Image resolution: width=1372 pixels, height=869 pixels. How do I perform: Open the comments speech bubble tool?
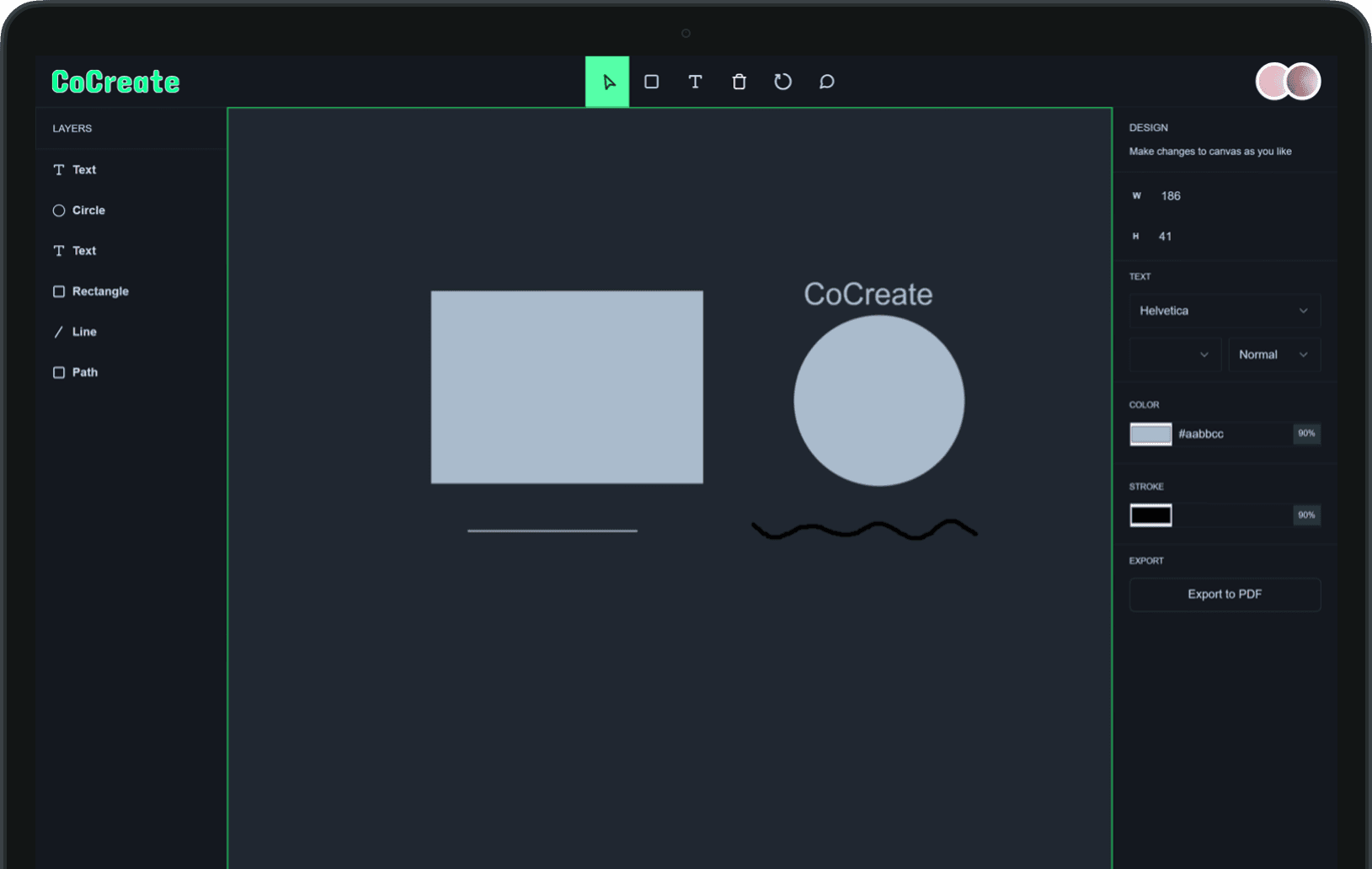coord(826,82)
